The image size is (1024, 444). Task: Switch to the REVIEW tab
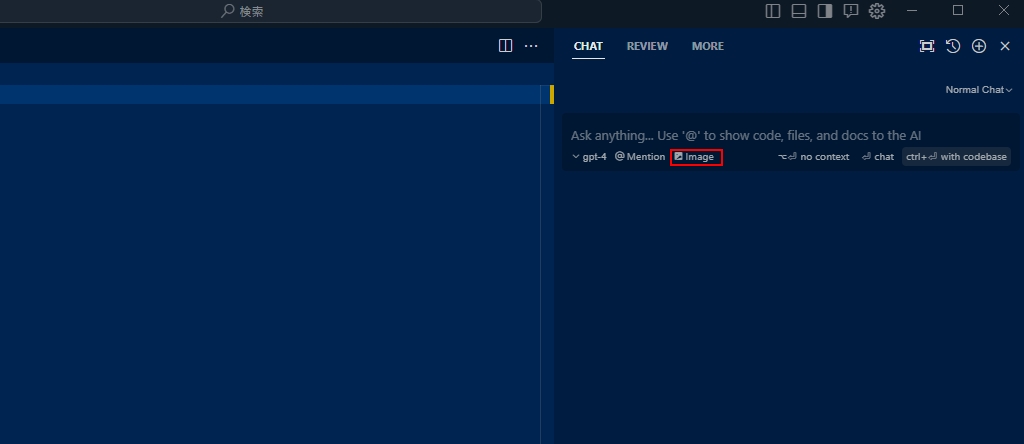647,46
